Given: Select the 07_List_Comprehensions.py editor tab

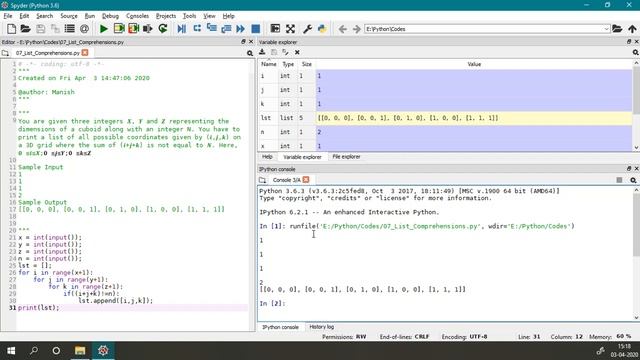Looking at the screenshot, I should click(x=47, y=53).
